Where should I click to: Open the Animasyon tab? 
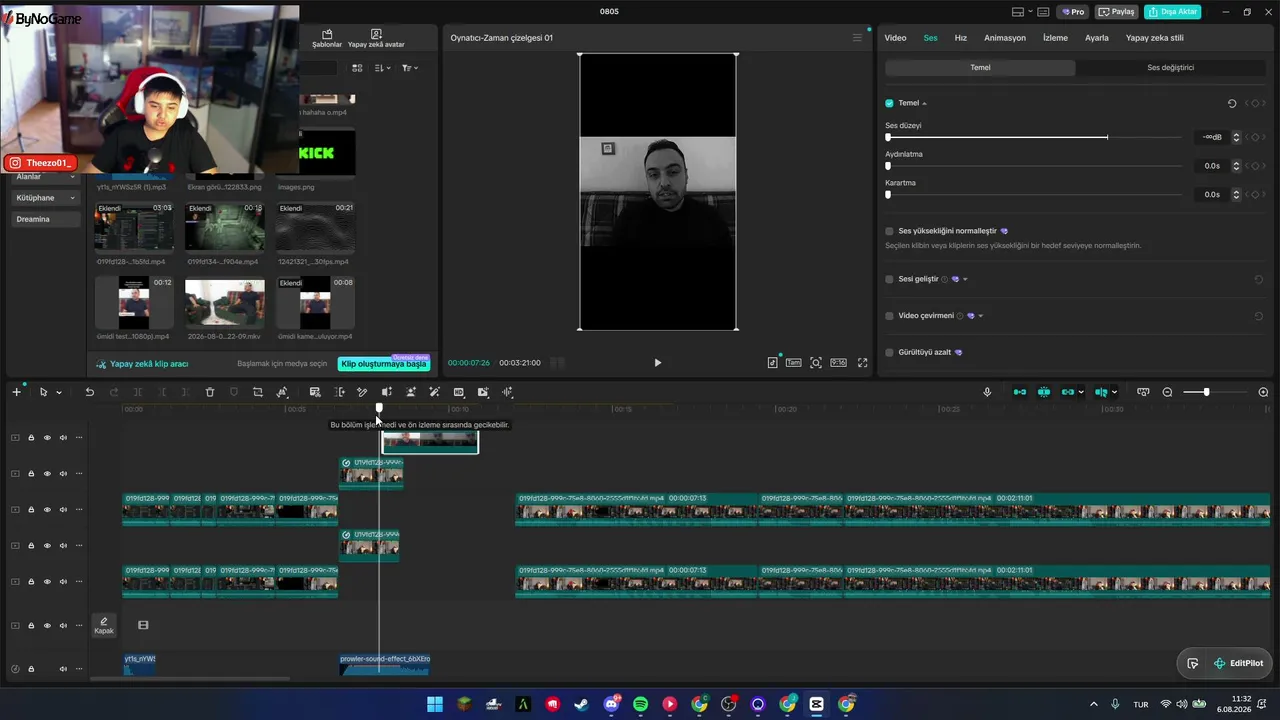click(x=1005, y=38)
